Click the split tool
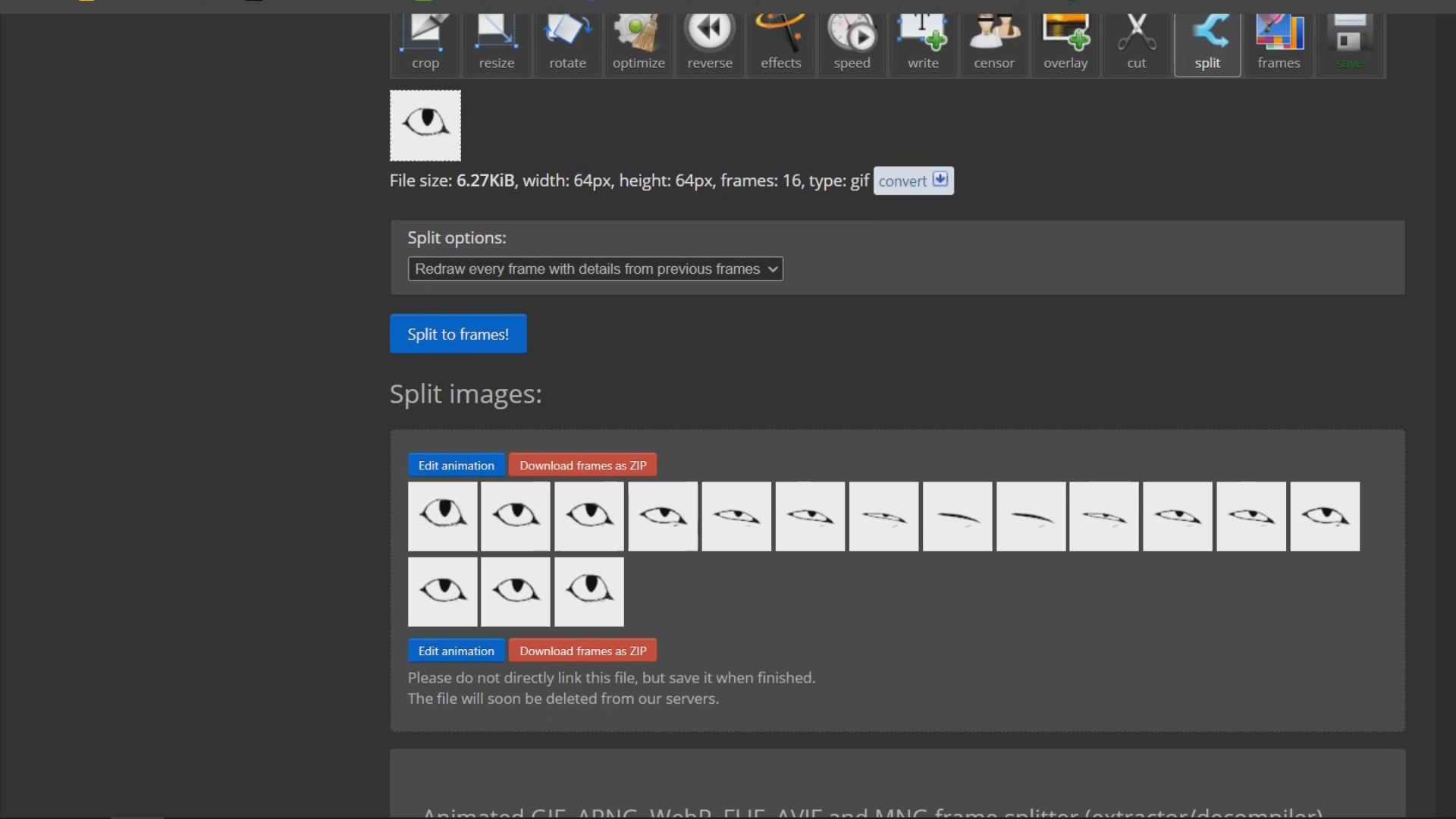The image size is (1456, 819). pyautogui.click(x=1207, y=44)
